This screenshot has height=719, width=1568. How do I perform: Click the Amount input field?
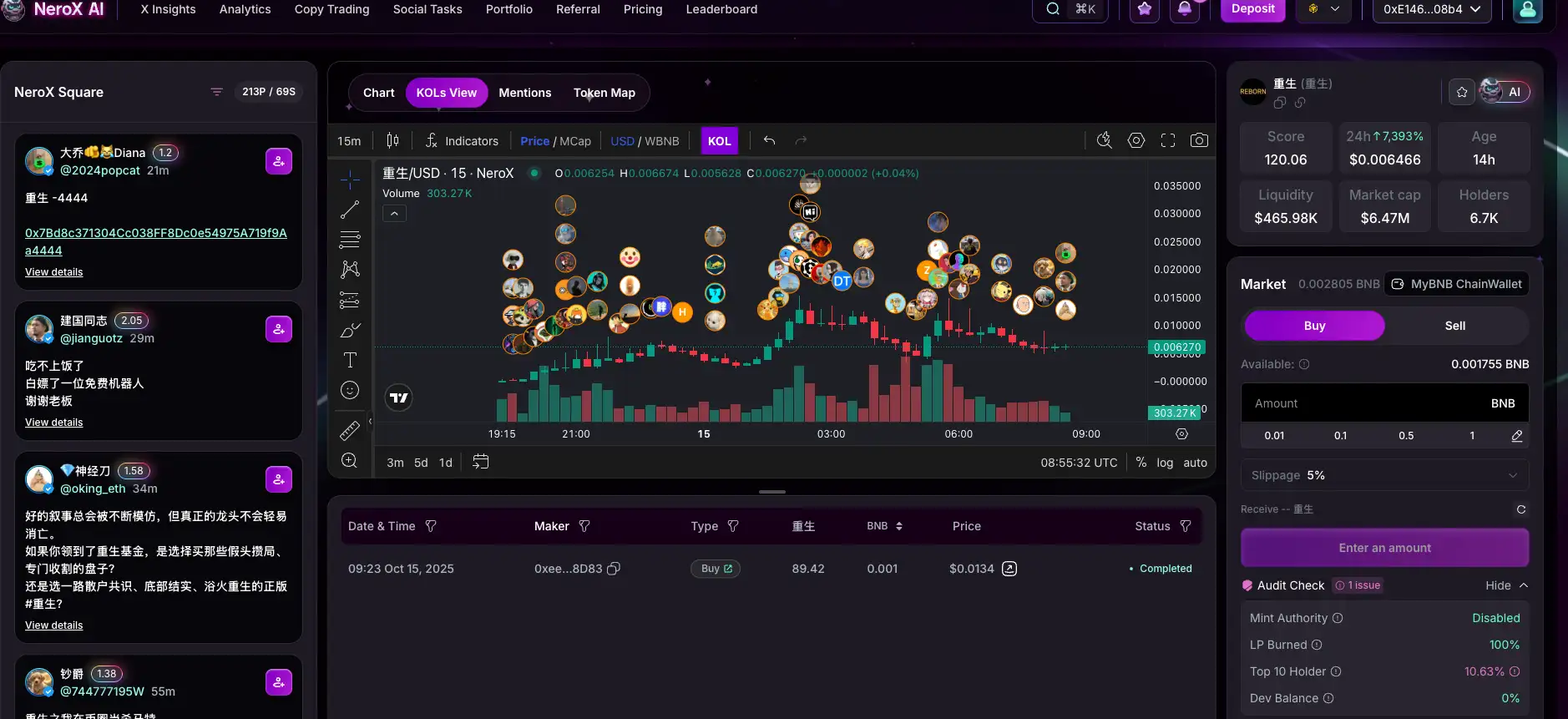(1361, 403)
